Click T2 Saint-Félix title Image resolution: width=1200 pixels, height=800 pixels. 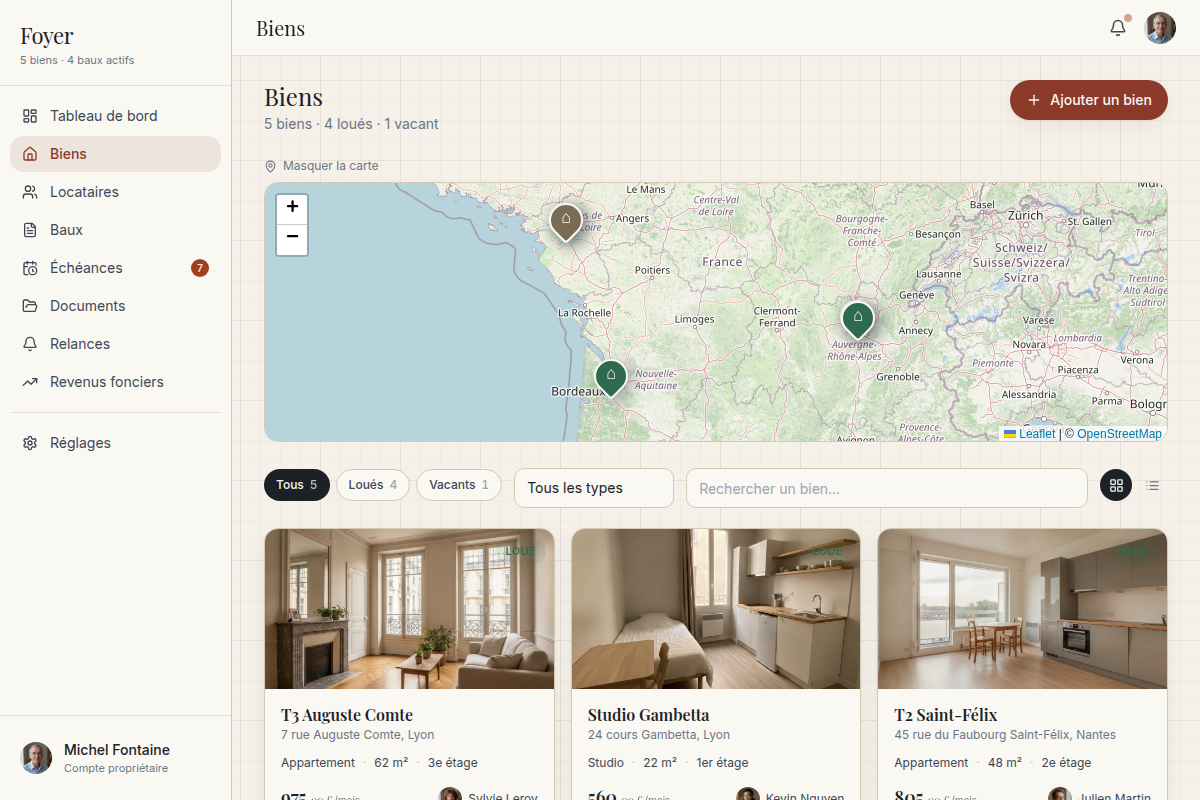click(x=946, y=715)
